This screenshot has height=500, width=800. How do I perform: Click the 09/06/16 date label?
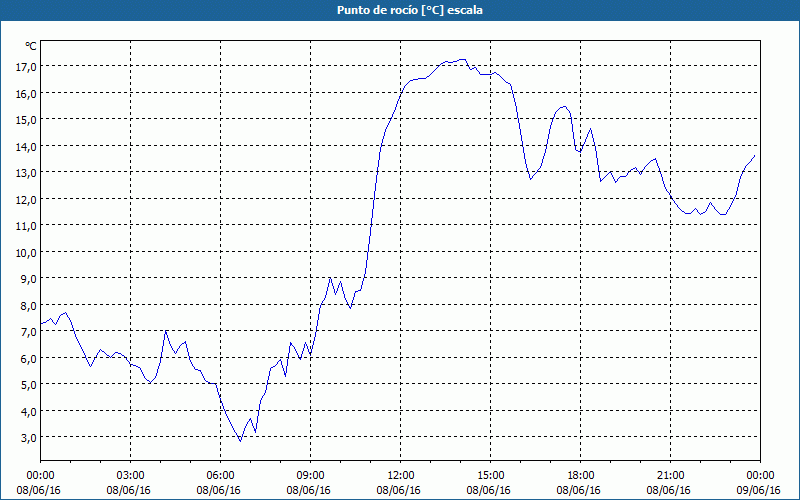(759, 490)
